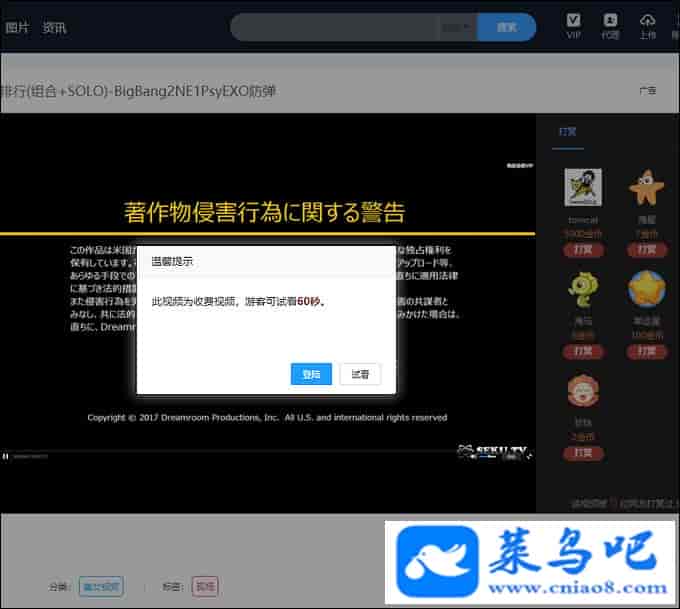
Task: Open the 资讯 navigation menu item
Action: (54, 27)
